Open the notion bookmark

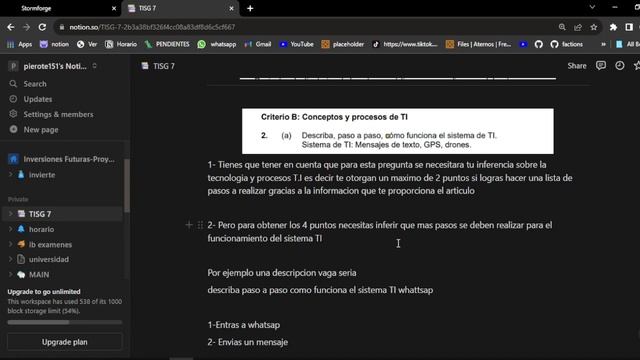pos(54,44)
